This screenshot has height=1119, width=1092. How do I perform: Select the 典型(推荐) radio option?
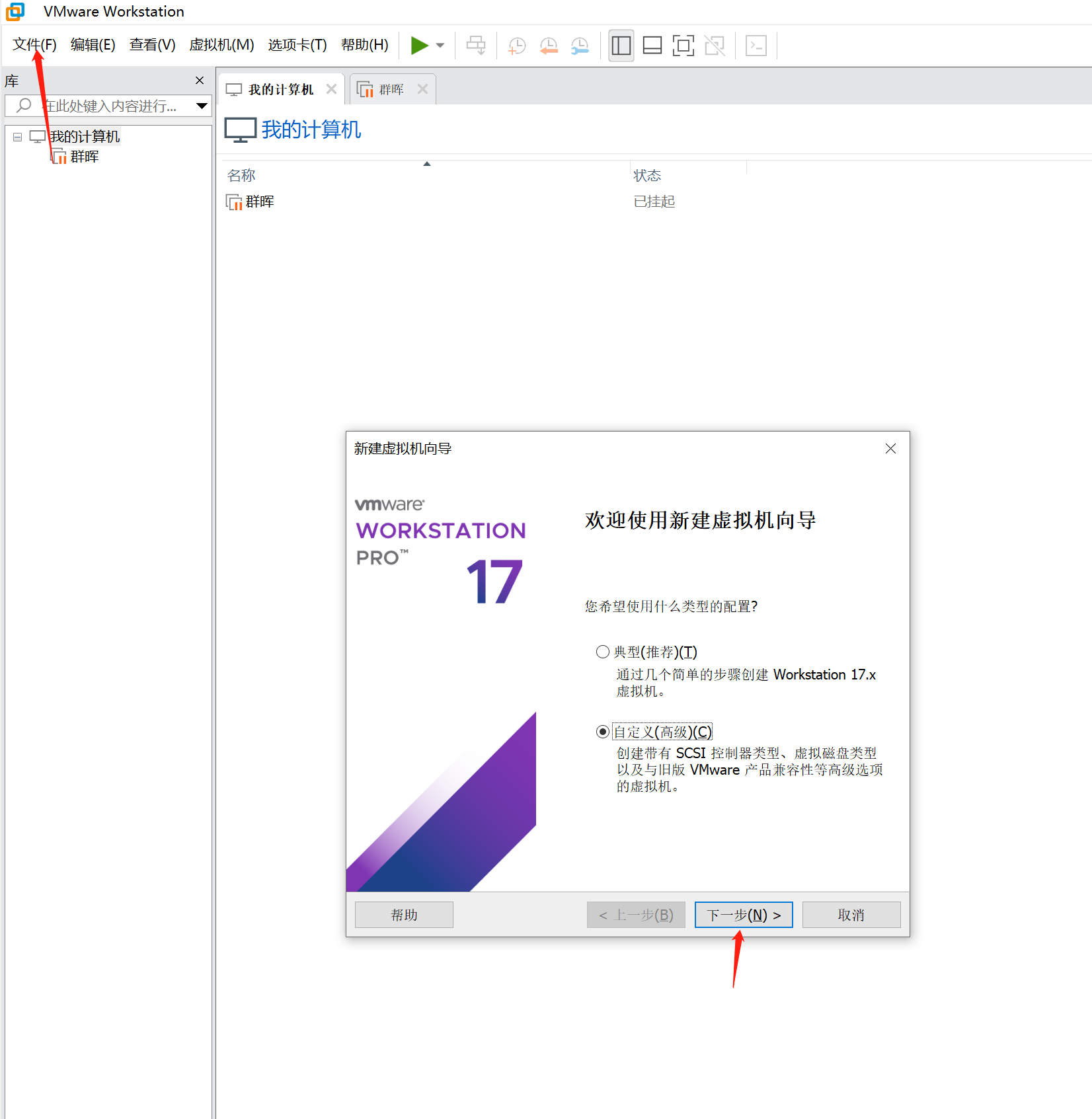tap(603, 652)
